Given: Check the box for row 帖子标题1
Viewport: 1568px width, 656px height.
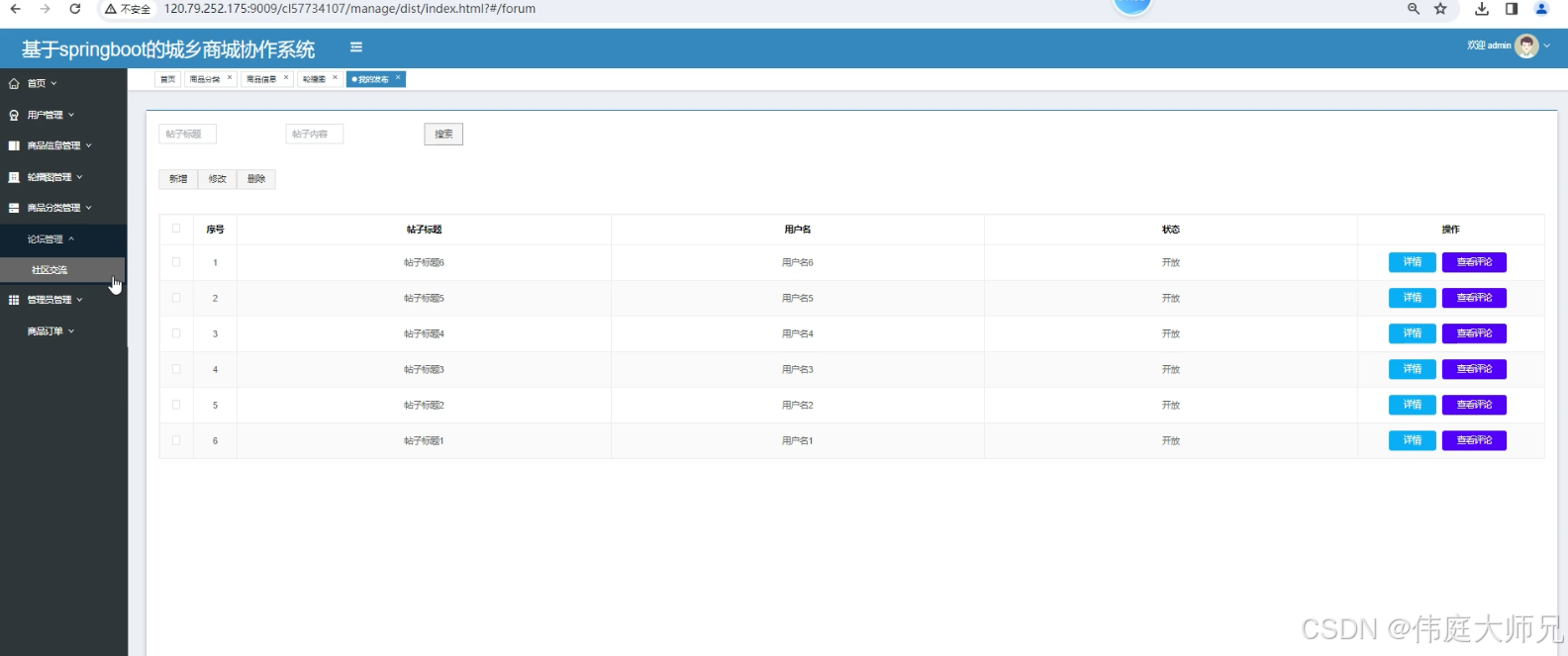Looking at the screenshot, I should pos(176,440).
